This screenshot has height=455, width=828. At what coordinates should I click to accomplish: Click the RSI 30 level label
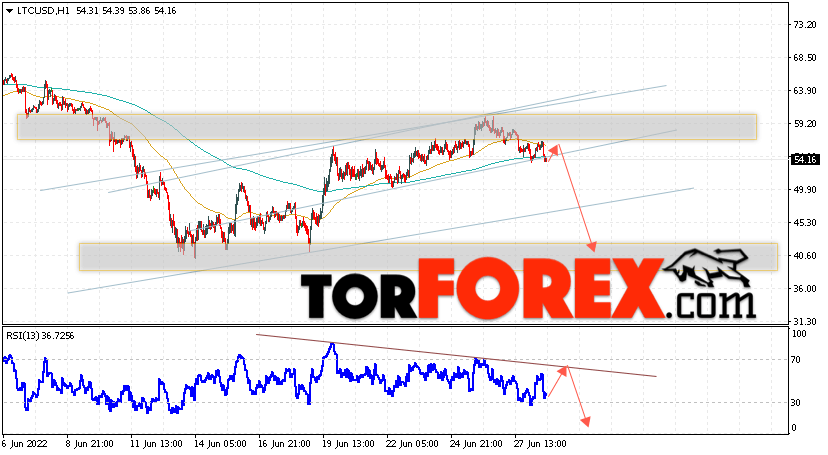[796, 403]
